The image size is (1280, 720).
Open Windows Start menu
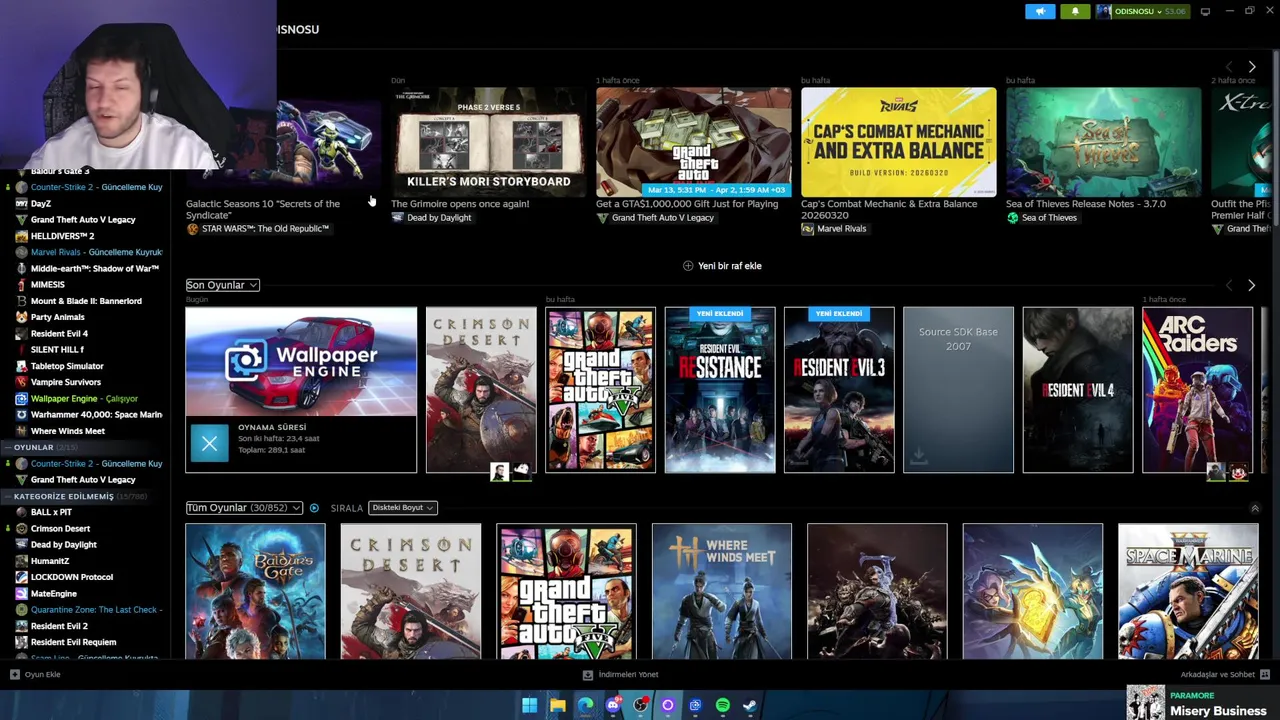pos(530,705)
